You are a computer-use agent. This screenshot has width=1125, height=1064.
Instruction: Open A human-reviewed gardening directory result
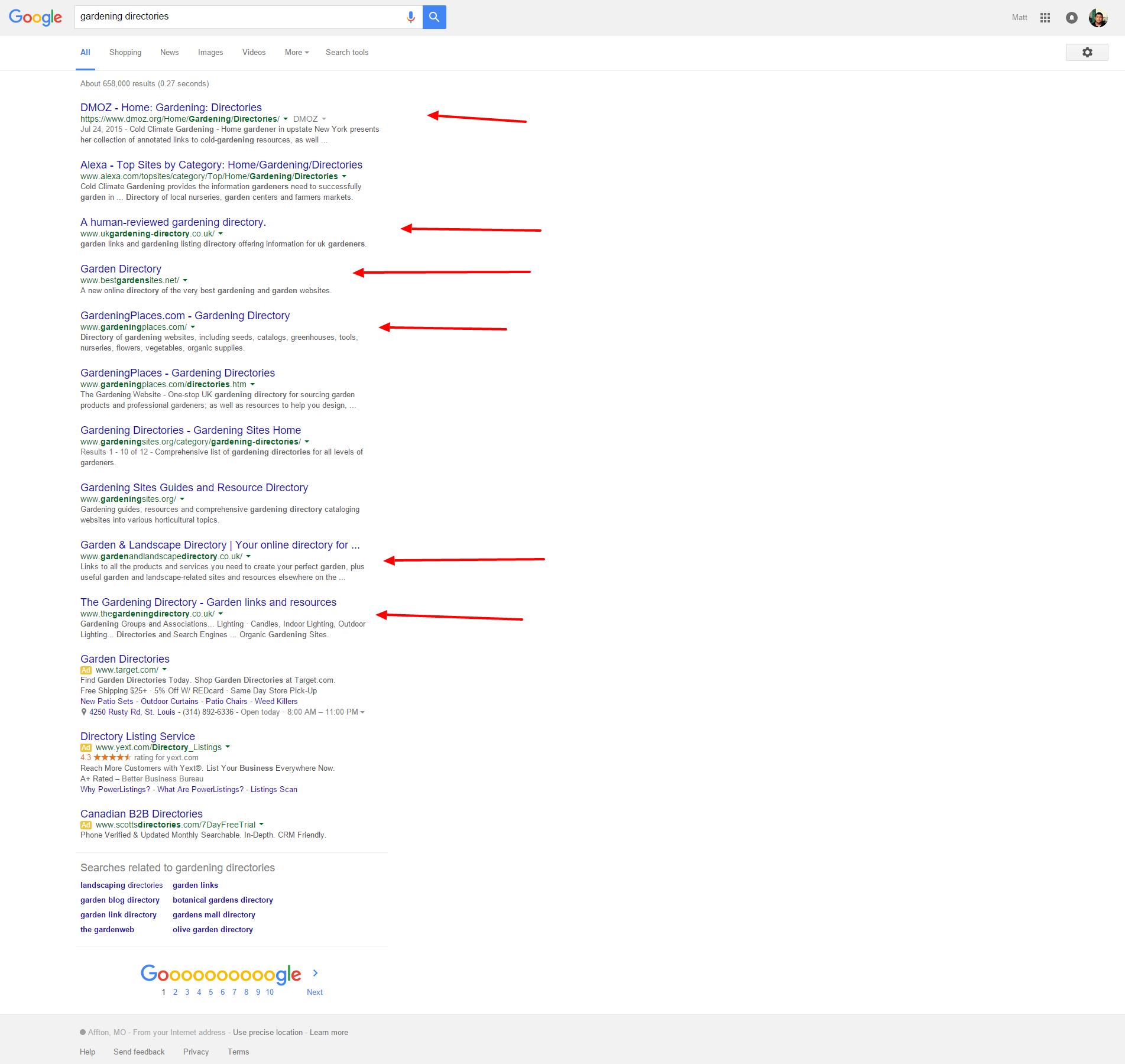tap(173, 222)
